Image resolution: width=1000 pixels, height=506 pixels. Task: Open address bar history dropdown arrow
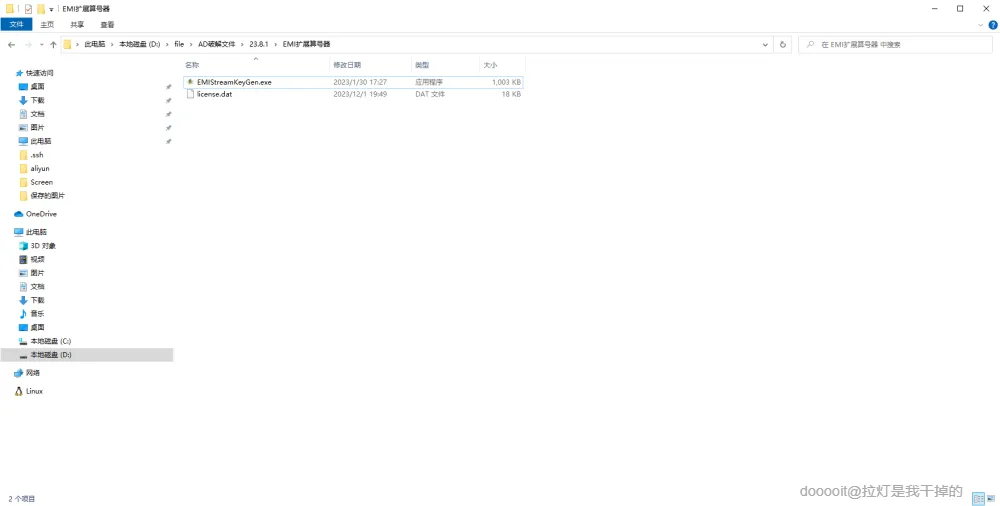click(x=765, y=45)
